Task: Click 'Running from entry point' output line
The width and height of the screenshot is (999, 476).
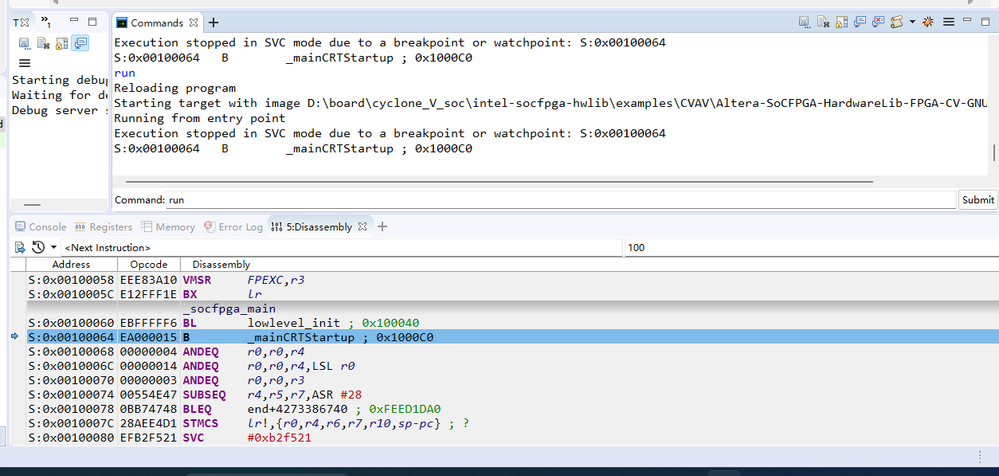Action: pos(199,118)
